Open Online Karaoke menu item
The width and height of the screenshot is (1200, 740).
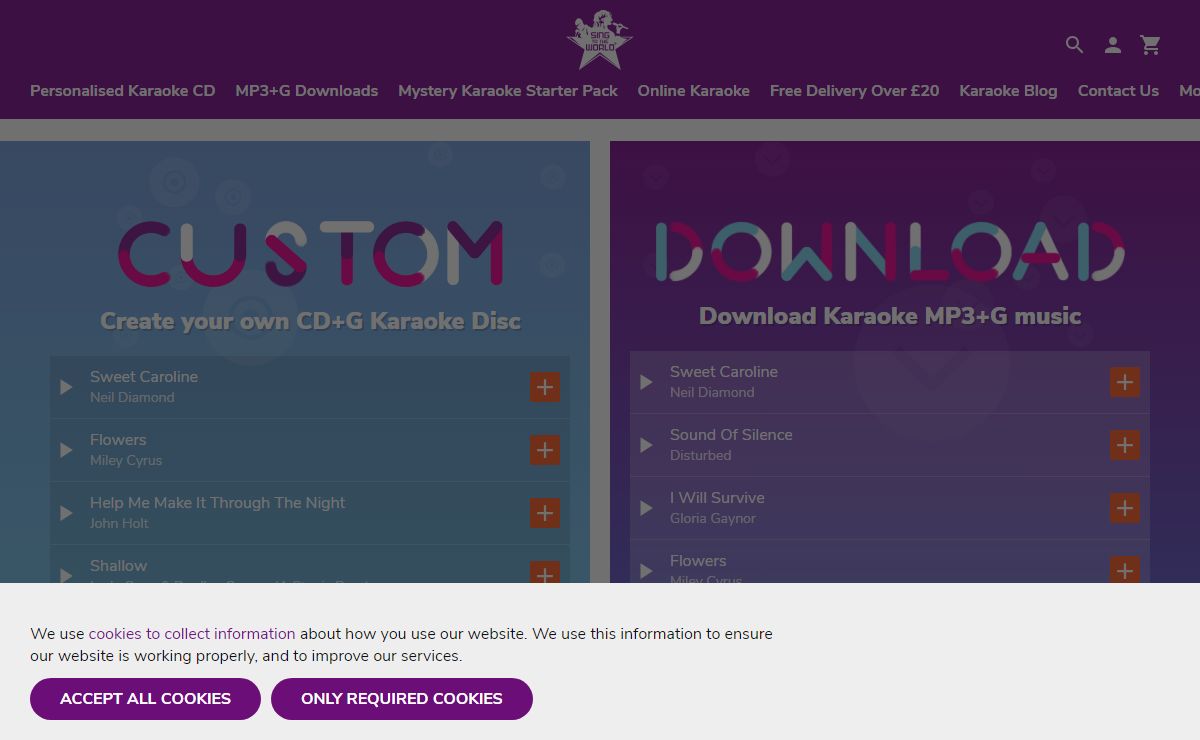(x=694, y=90)
